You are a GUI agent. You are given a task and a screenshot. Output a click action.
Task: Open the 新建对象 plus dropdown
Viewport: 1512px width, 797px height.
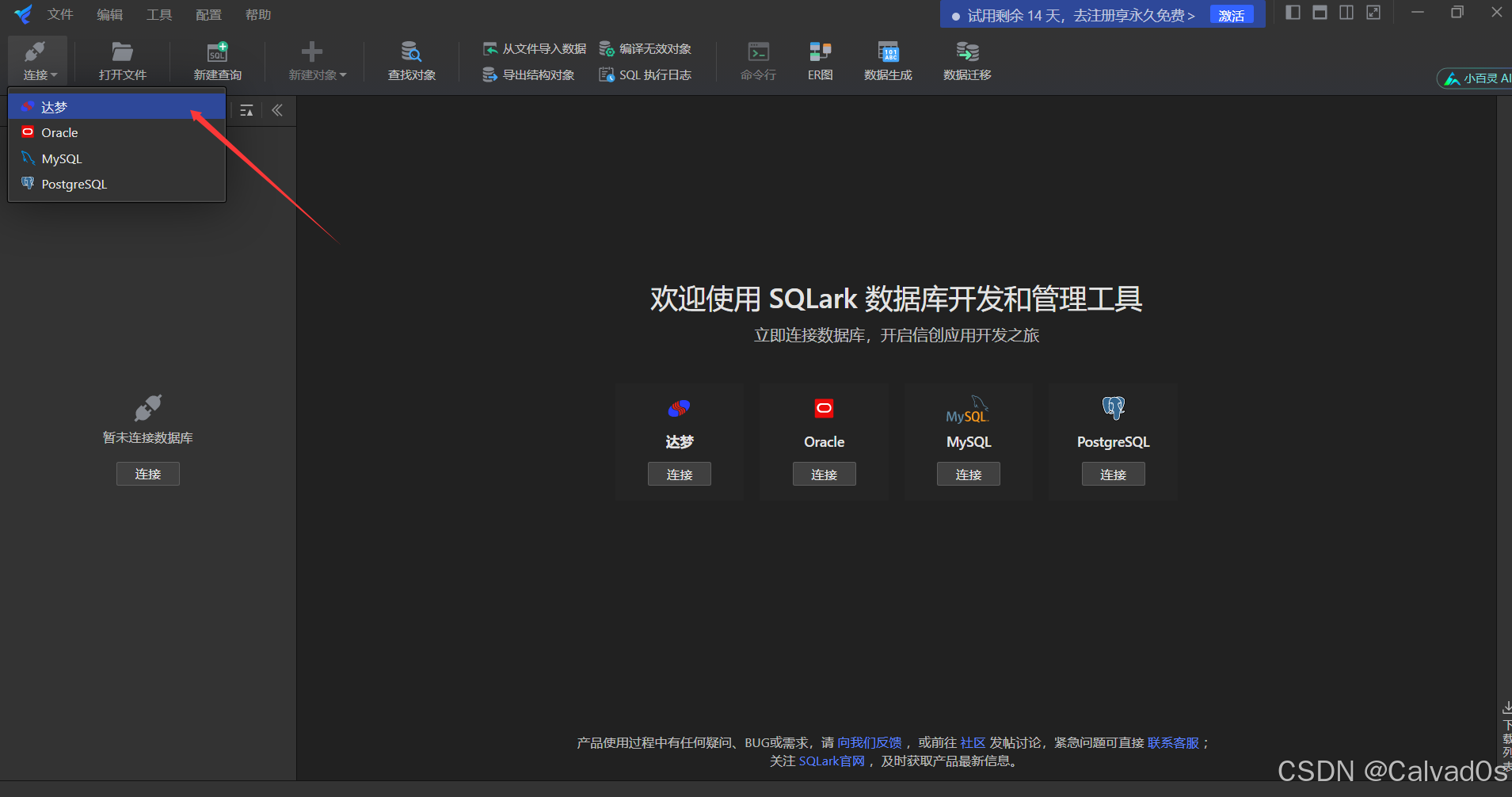coord(316,61)
